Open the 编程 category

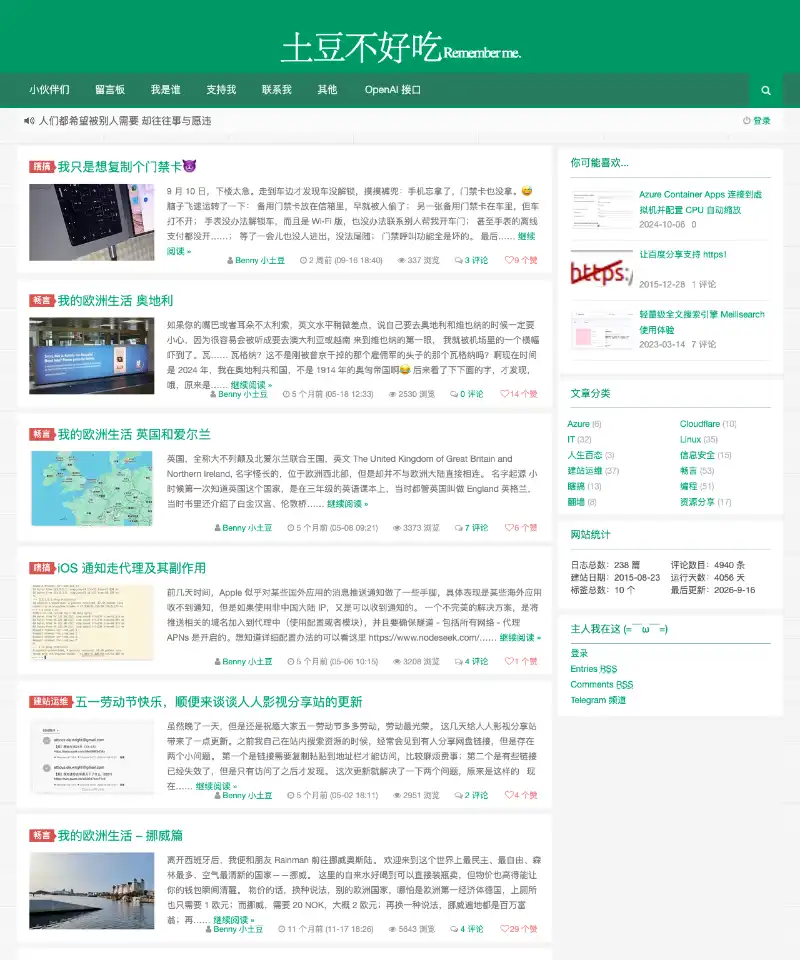689,486
